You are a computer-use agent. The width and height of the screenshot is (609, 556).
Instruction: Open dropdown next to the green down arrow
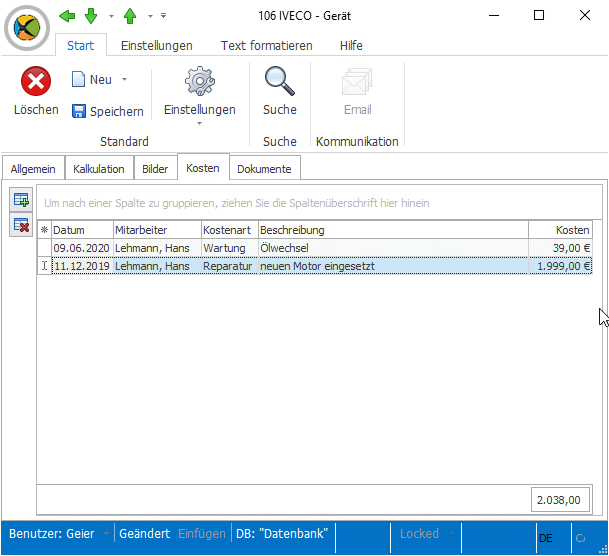click(111, 16)
